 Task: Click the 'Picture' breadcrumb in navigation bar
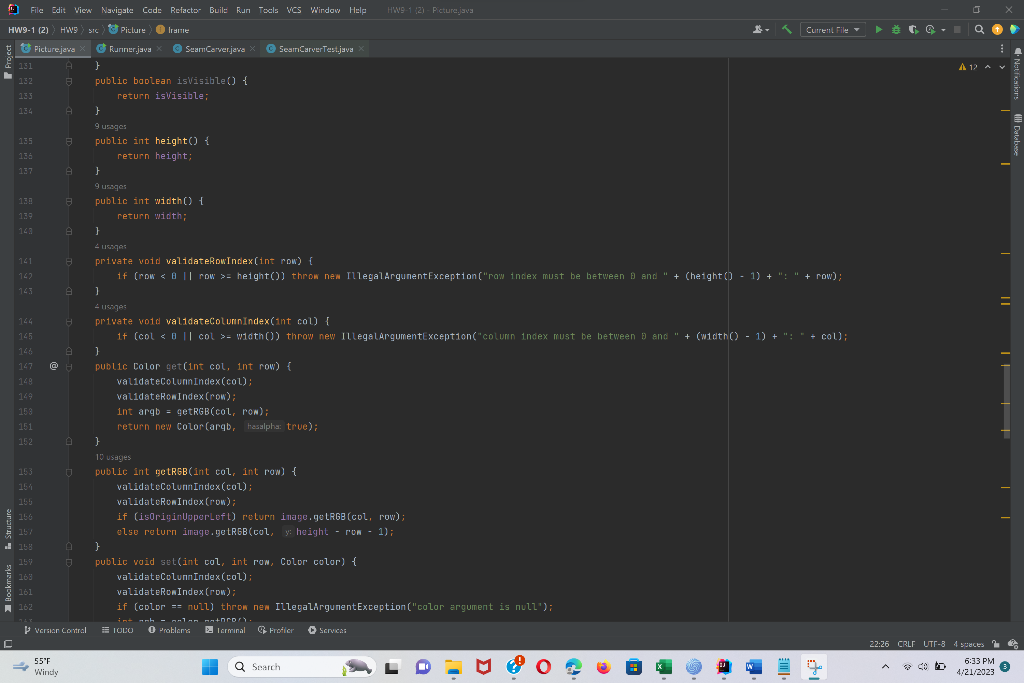click(127, 29)
